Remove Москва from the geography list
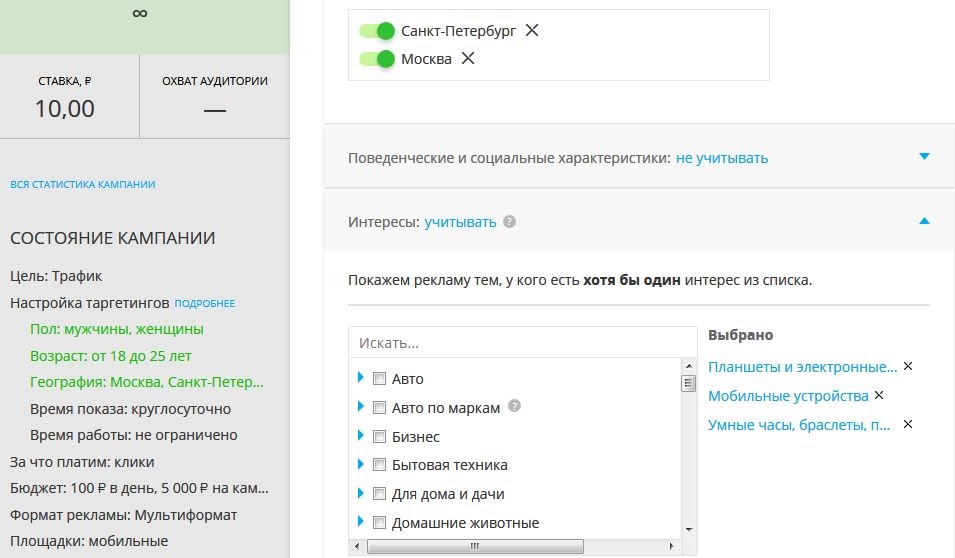The height and width of the screenshot is (558, 955). pos(467,58)
